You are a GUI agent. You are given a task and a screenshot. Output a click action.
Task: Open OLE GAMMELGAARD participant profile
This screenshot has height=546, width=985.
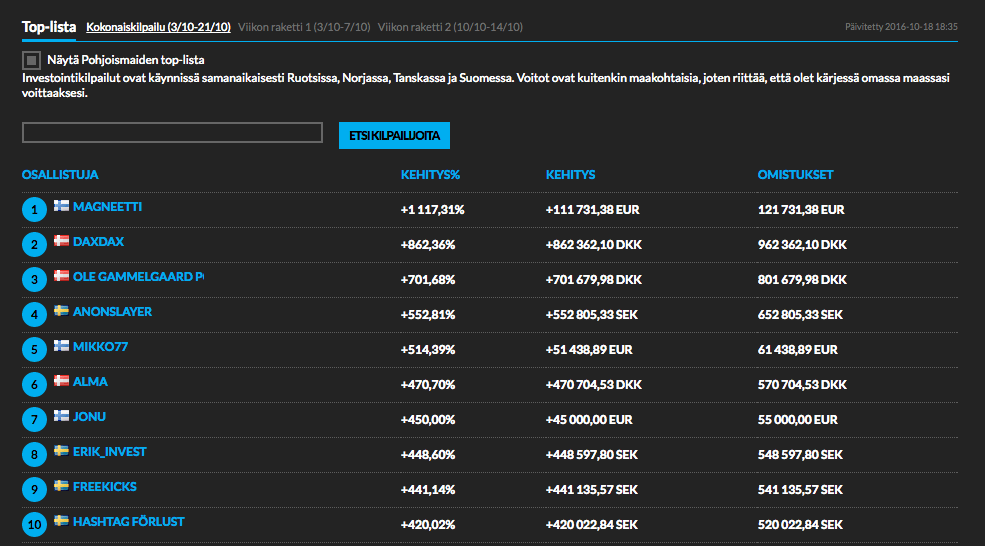(138, 276)
